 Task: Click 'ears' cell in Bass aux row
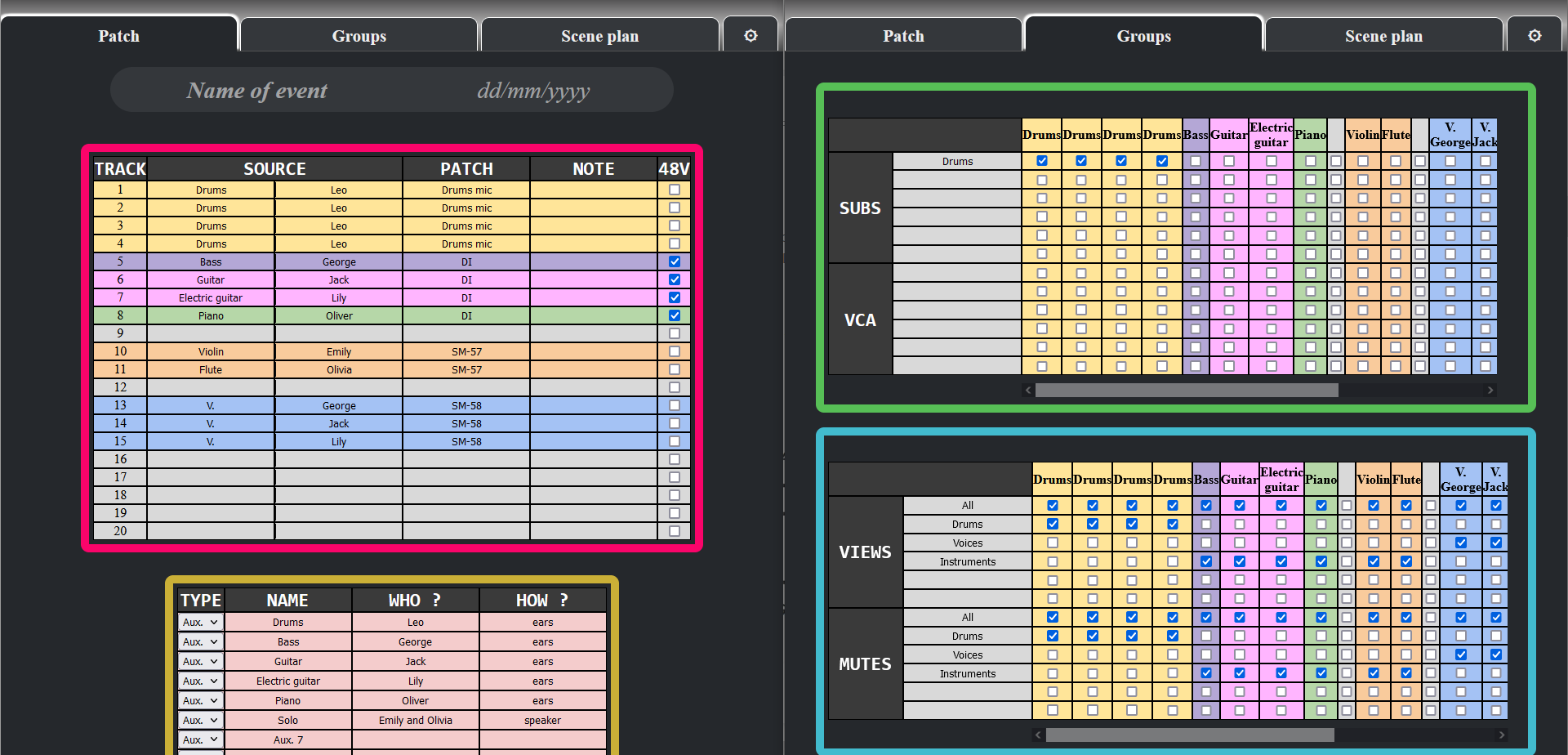tap(543, 642)
